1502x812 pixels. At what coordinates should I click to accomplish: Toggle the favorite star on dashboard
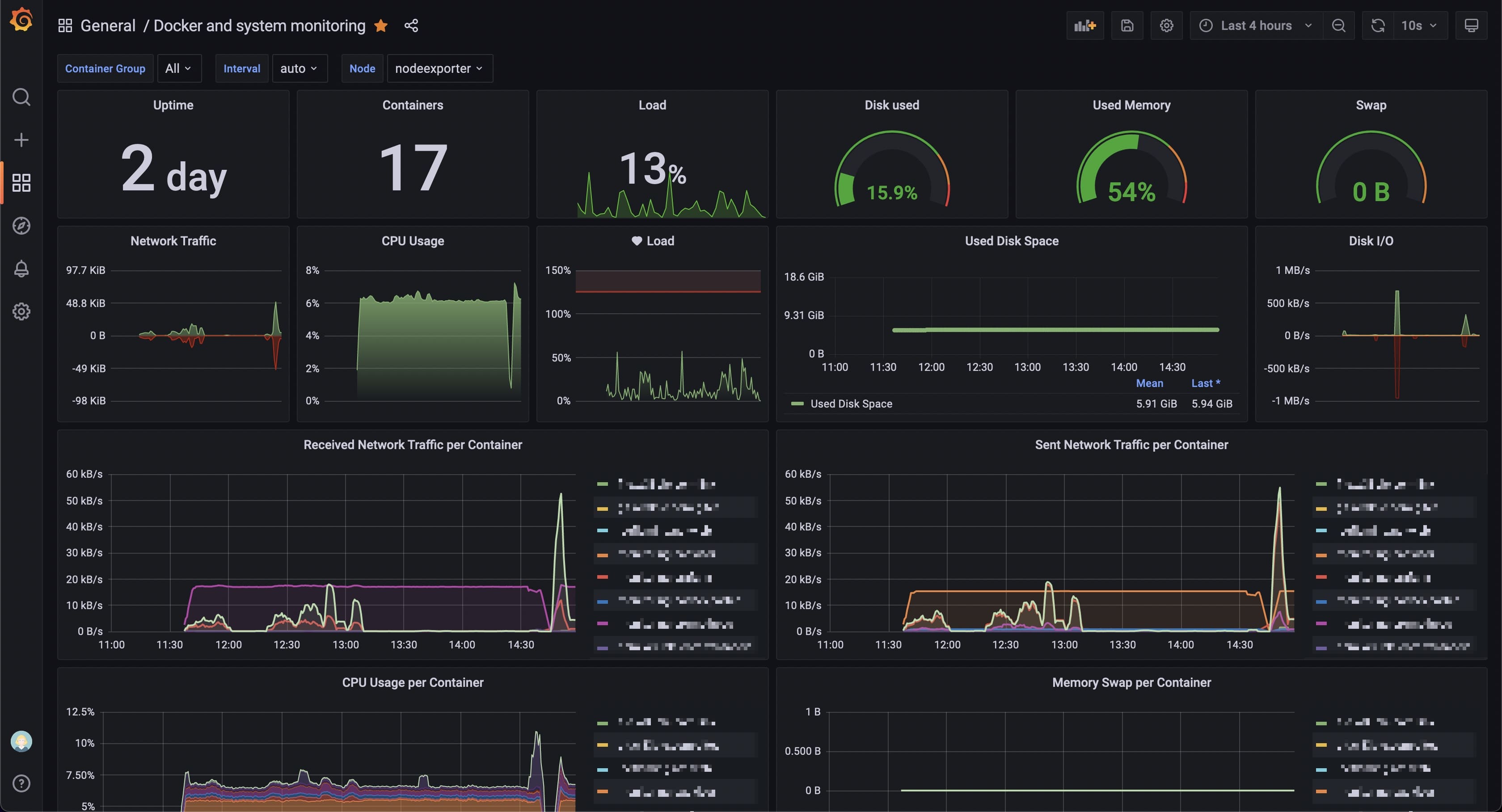pyautogui.click(x=381, y=25)
